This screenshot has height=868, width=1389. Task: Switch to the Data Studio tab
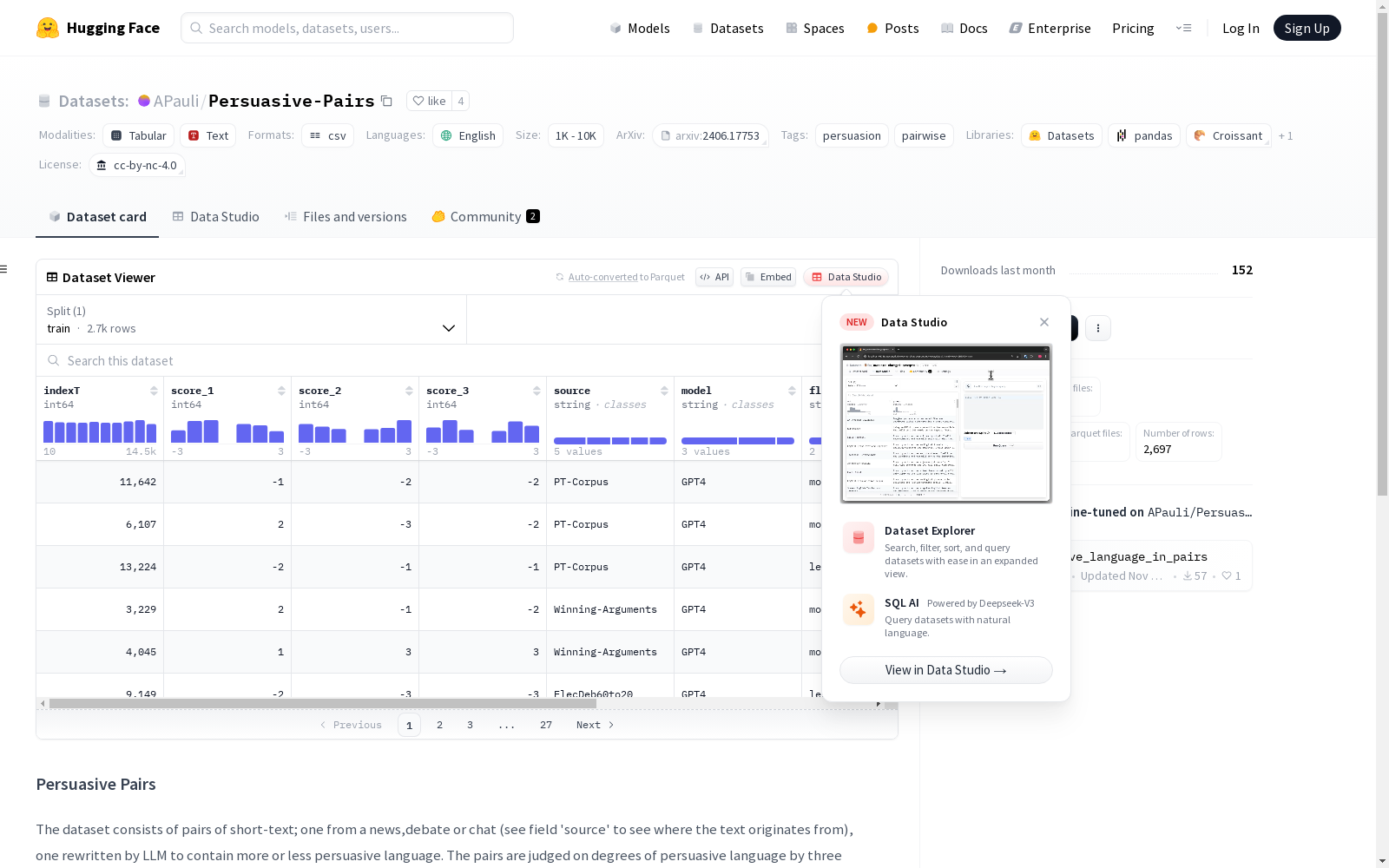(x=216, y=217)
